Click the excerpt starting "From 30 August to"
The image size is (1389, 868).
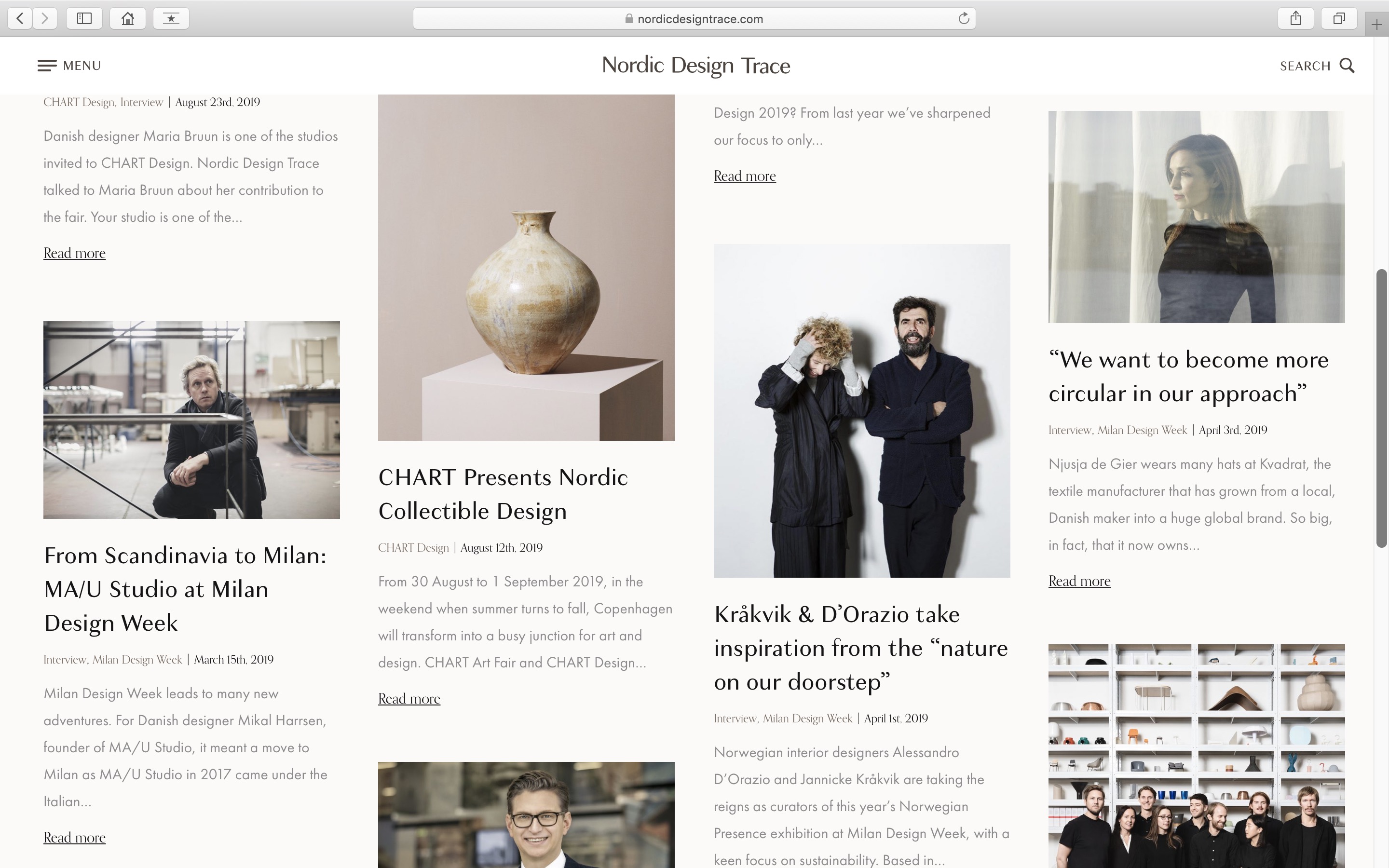[525, 622]
